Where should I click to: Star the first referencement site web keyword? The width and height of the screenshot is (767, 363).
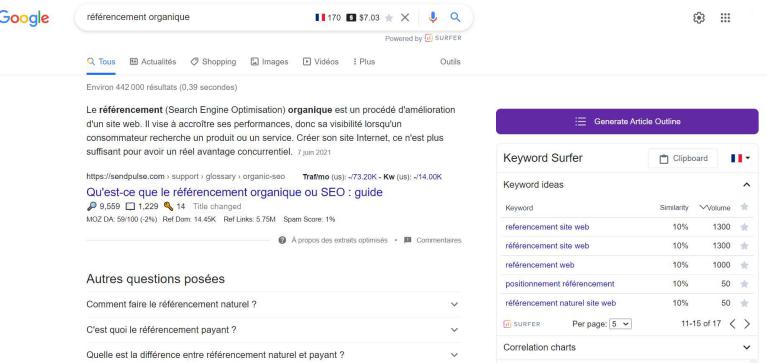coord(744,227)
